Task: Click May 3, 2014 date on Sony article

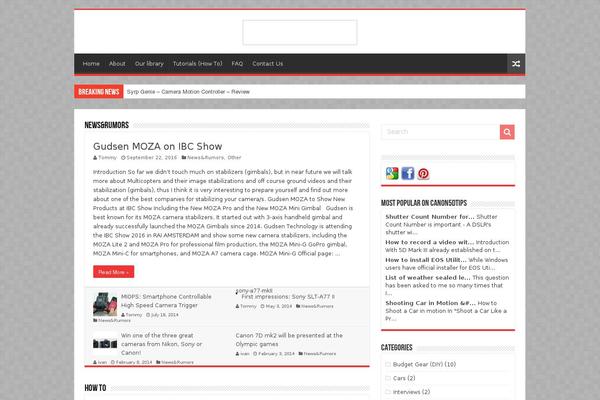Action: [x=279, y=306]
